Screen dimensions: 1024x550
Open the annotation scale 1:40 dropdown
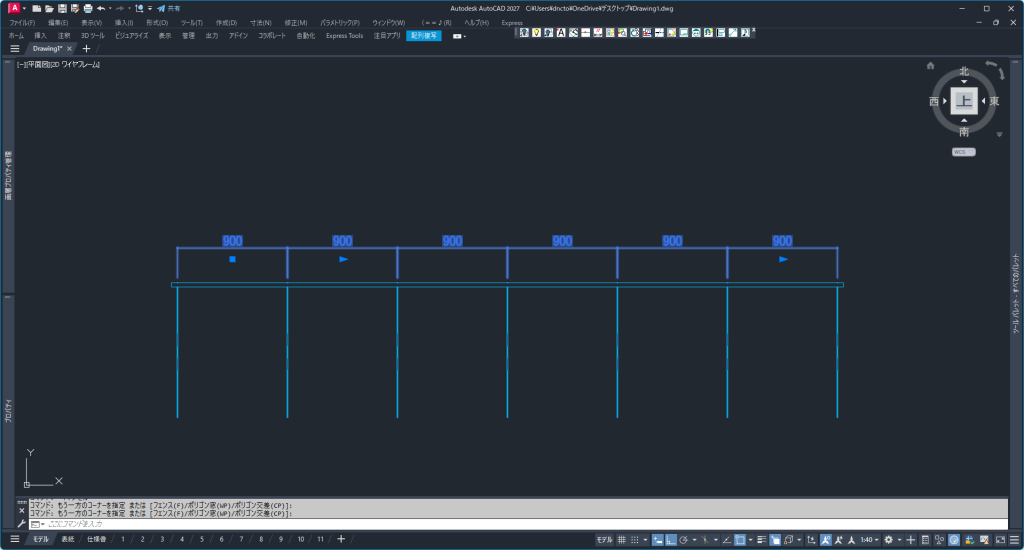869,540
